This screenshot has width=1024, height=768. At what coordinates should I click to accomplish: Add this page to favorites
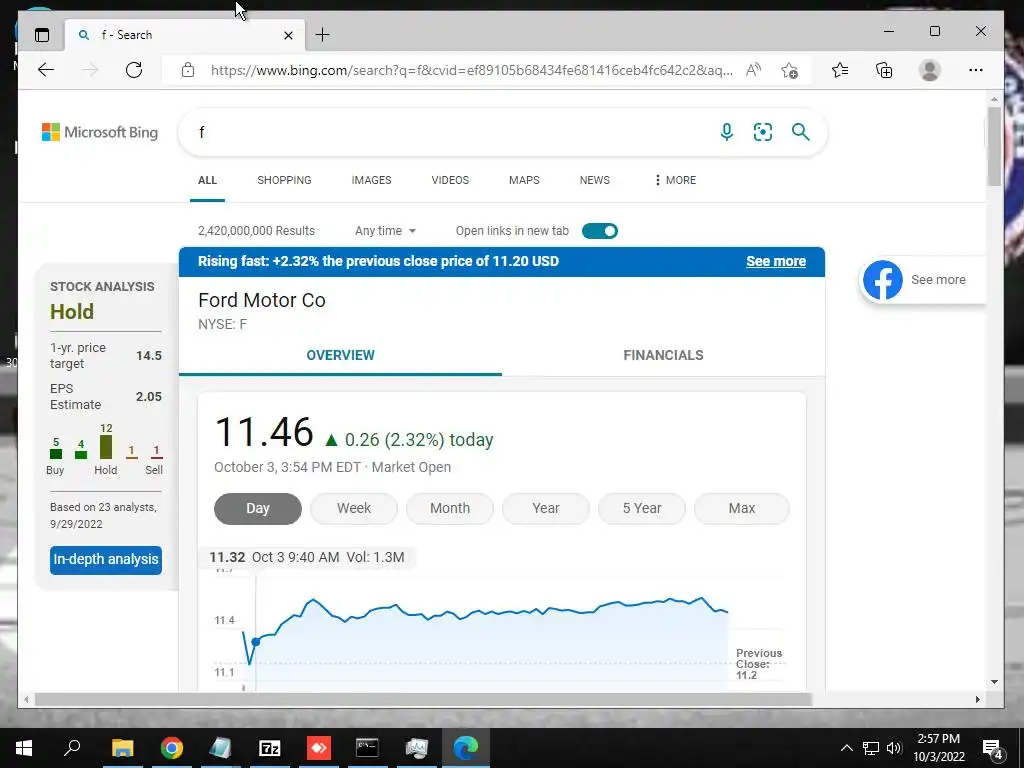[x=789, y=70]
